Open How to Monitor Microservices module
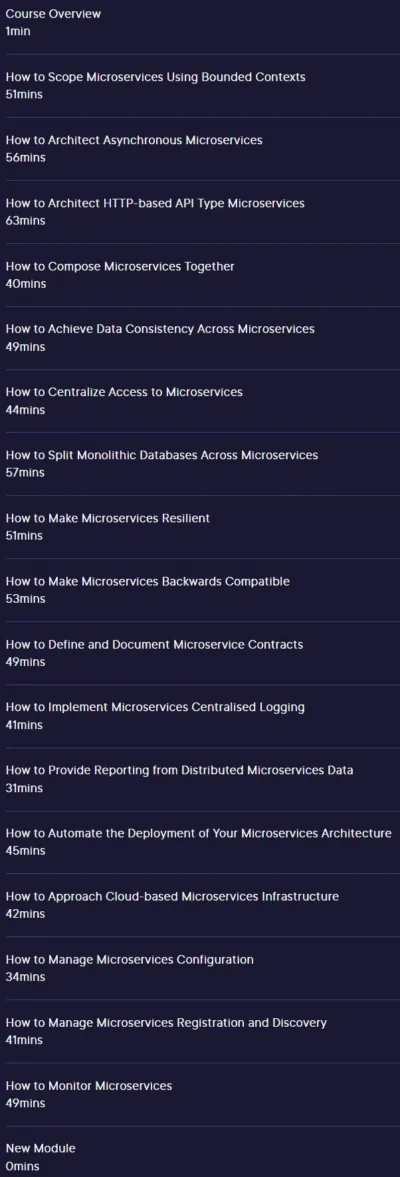The height and width of the screenshot is (1177, 400). (x=200, y=1094)
